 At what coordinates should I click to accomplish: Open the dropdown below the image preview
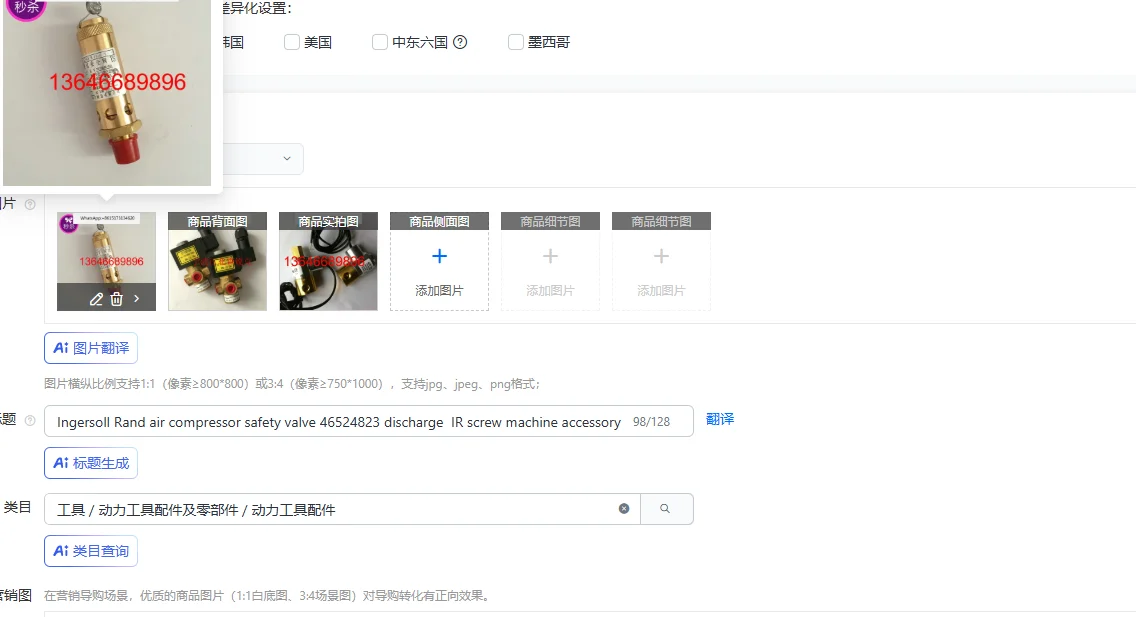[263, 159]
